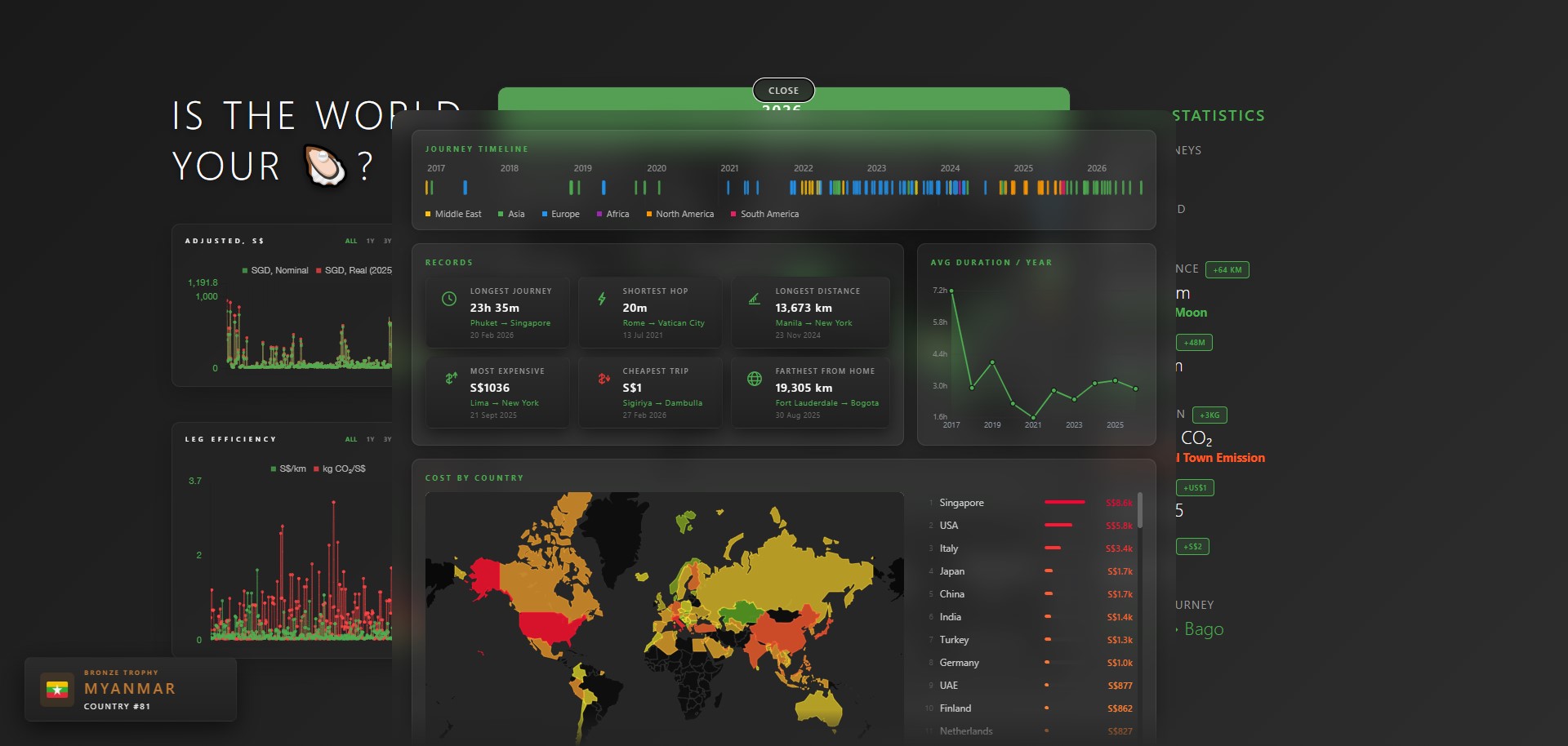Click the red Cheapest Trip dollar-down icon
This screenshot has width=1568, height=746.
(604, 378)
